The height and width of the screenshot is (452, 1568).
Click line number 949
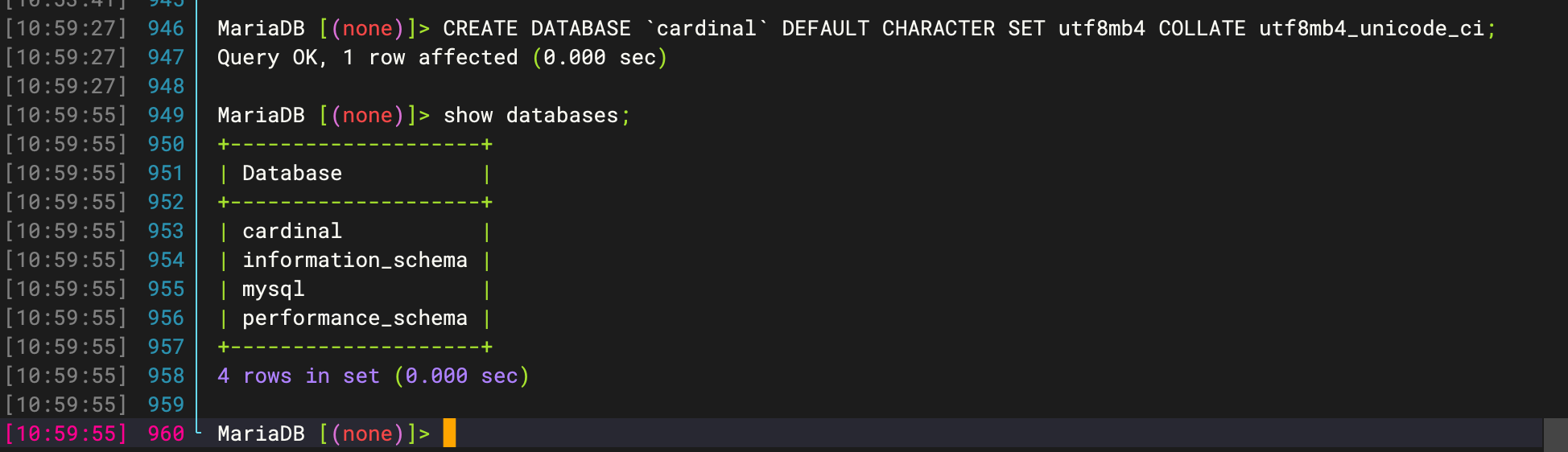click(x=166, y=115)
